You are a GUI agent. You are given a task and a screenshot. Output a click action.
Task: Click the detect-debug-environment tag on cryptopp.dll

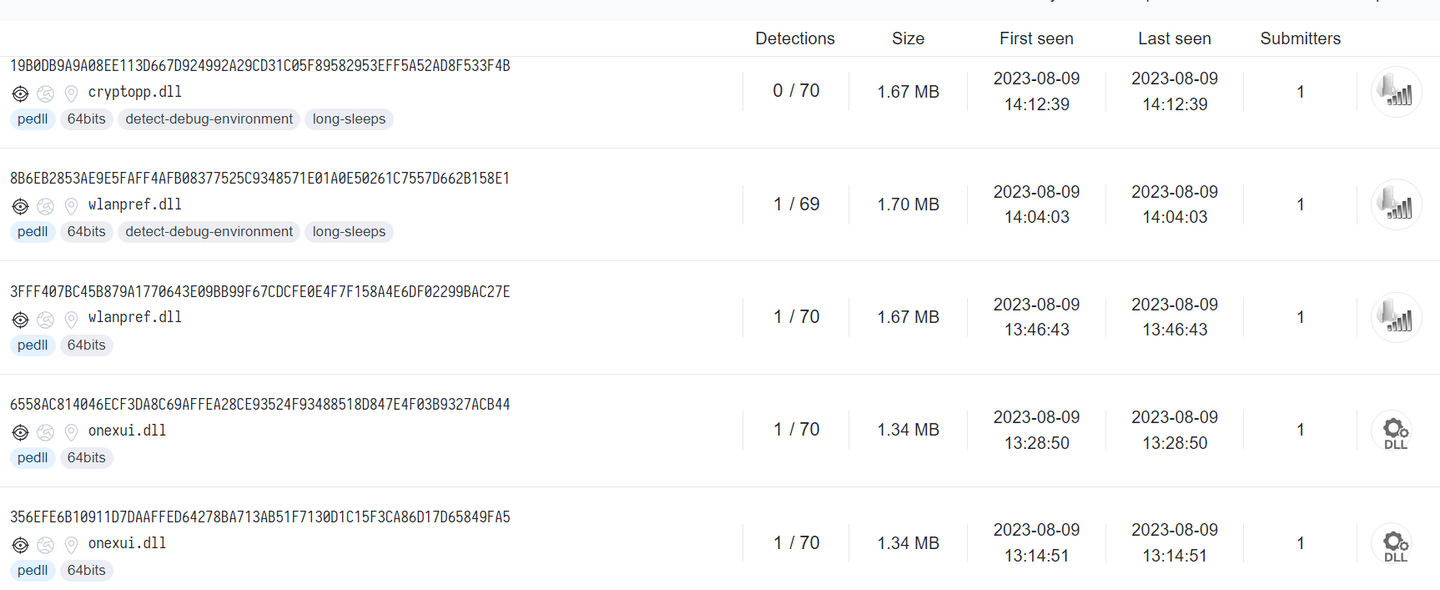click(209, 119)
